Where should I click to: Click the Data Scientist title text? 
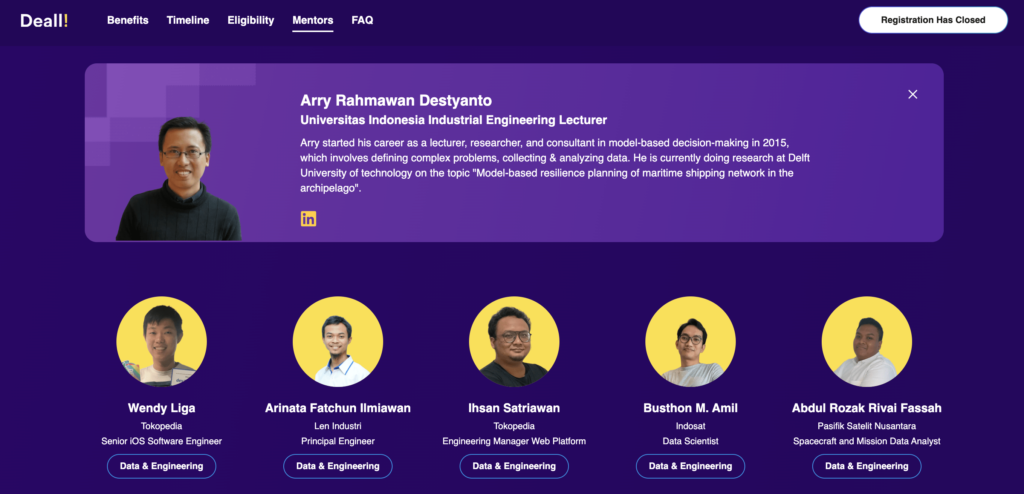click(x=690, y=441)
